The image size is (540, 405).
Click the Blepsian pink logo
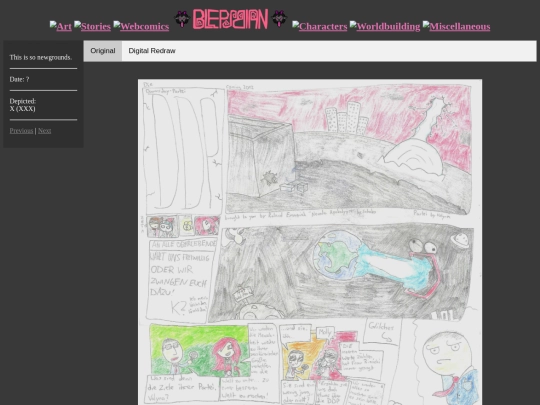tap(230, 19)
